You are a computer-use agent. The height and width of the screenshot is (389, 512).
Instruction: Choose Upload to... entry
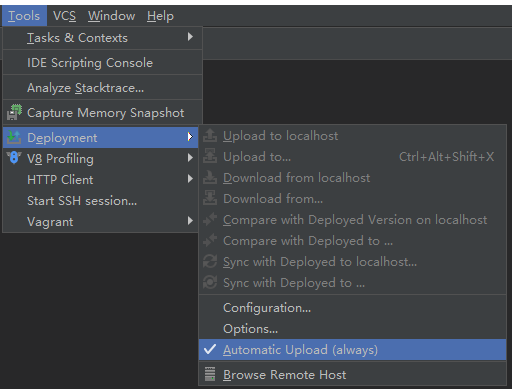257,157
